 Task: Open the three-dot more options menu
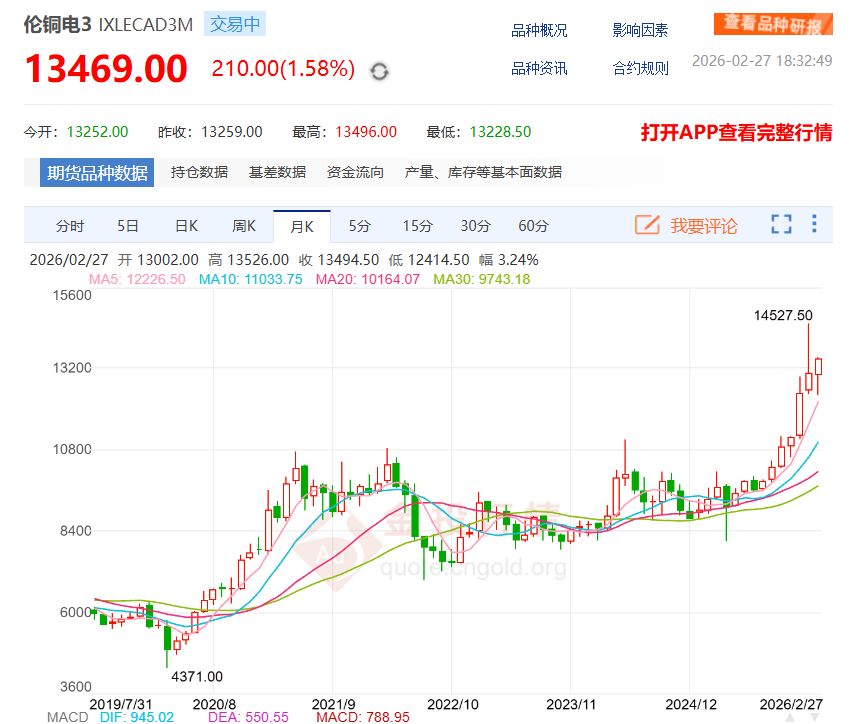pyautogui.click(x=815, y=226)
